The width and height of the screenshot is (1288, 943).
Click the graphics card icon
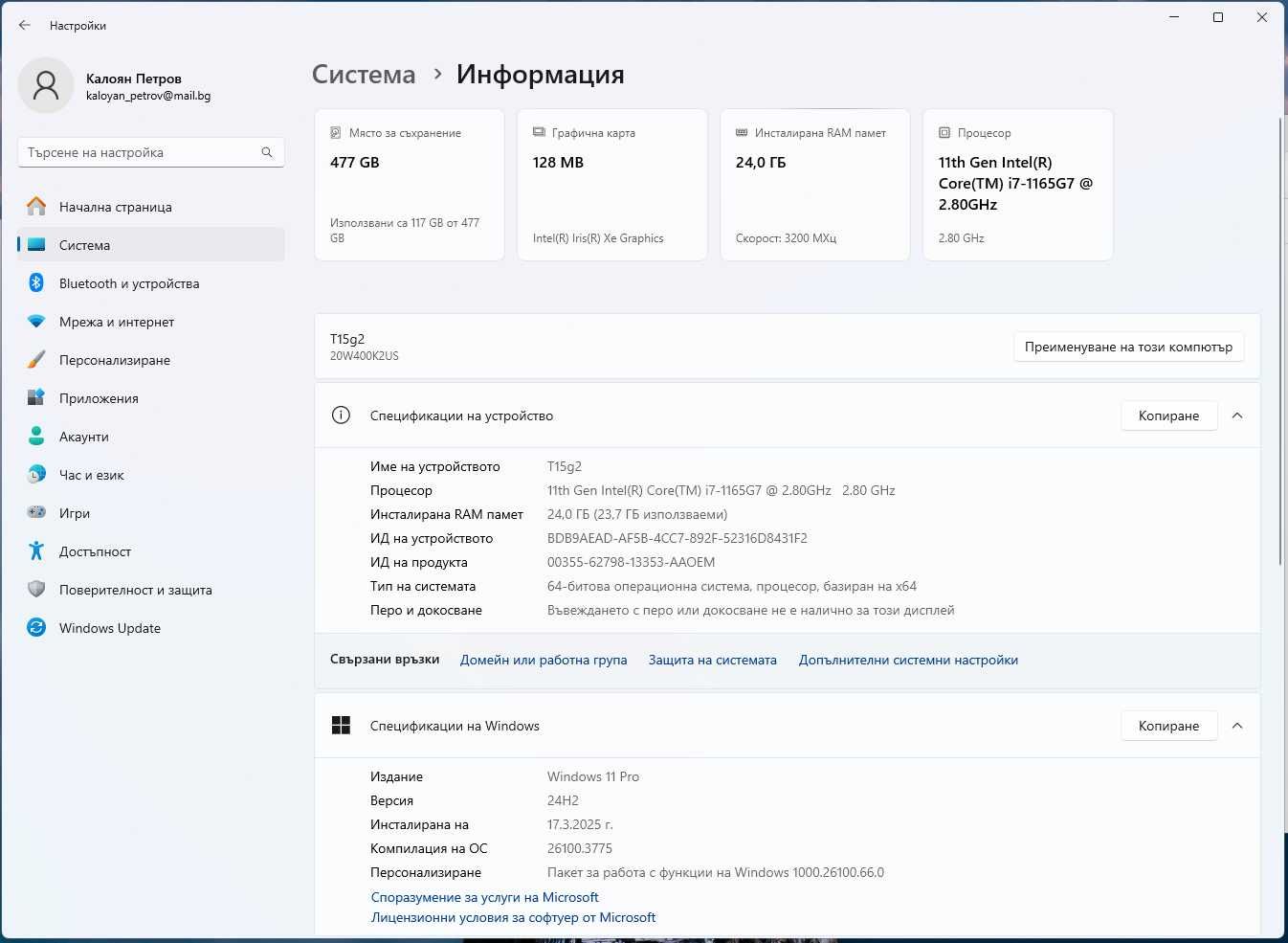click(539, 133)
